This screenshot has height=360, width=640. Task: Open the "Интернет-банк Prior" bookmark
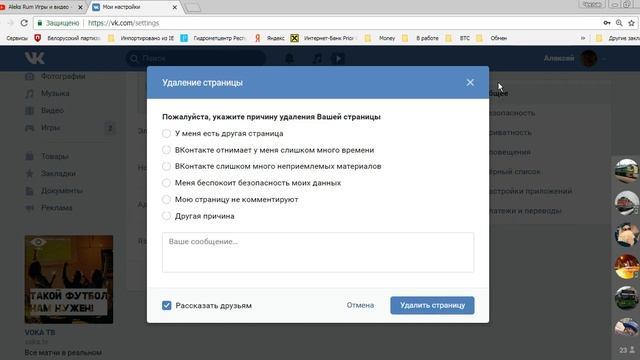(x=323, y=38)
